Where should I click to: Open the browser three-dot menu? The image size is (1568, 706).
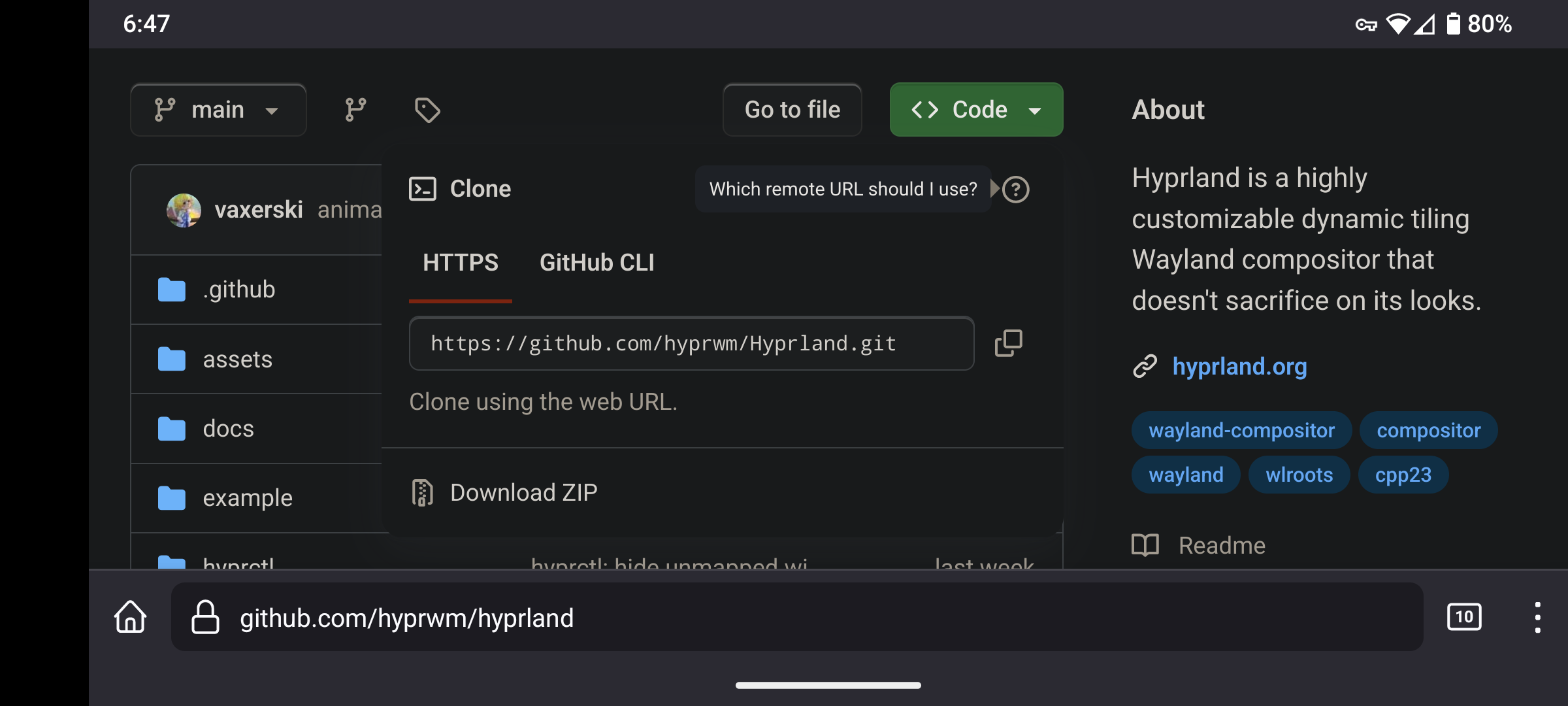pyautogui.click(x=1537, y=617)
